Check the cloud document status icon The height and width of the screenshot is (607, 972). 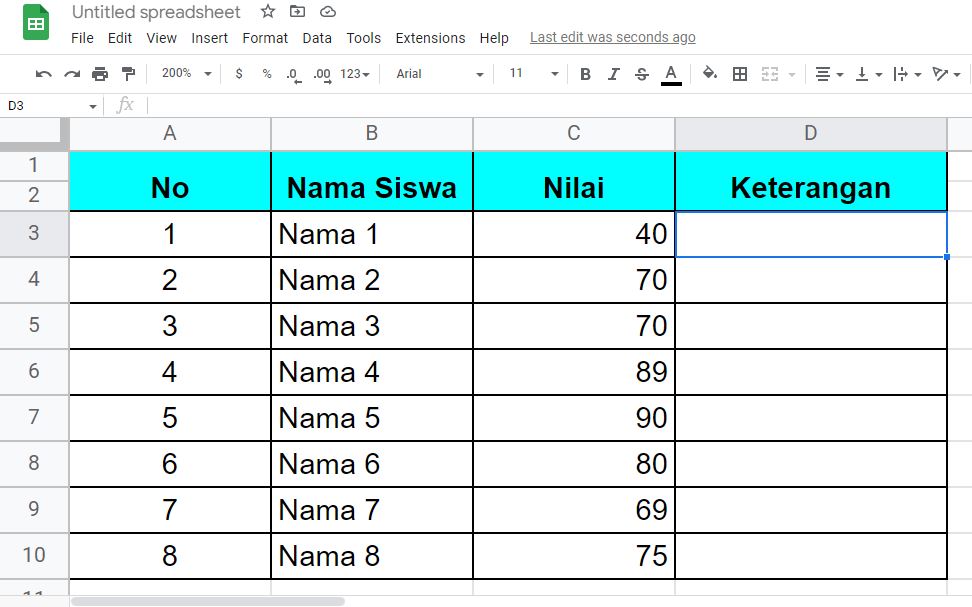327,12
